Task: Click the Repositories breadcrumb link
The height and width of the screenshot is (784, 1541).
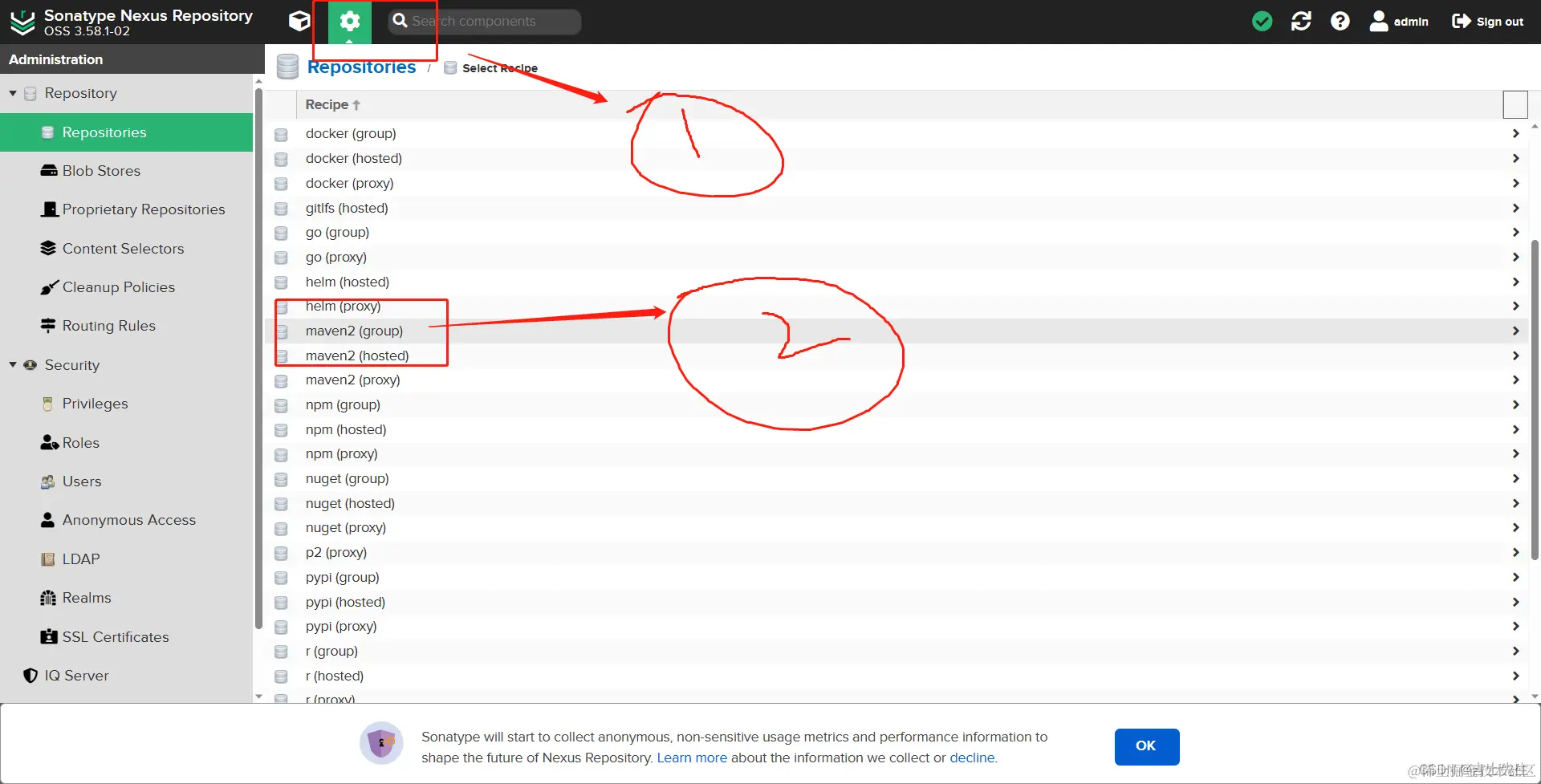Action: [x=361, y=67]
